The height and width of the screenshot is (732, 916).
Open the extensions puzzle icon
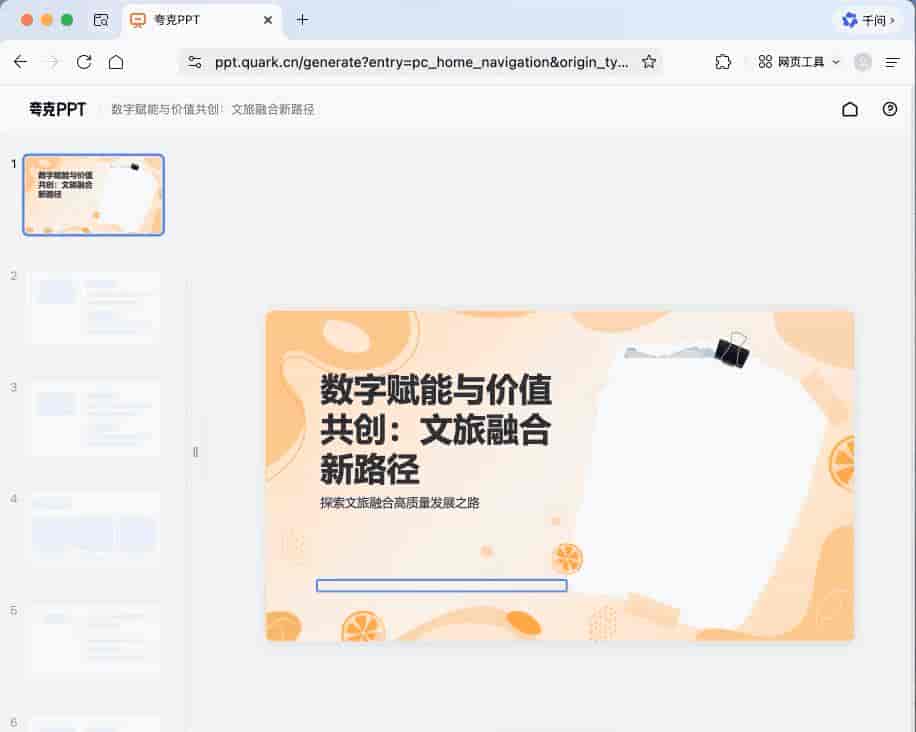point(723,62)
